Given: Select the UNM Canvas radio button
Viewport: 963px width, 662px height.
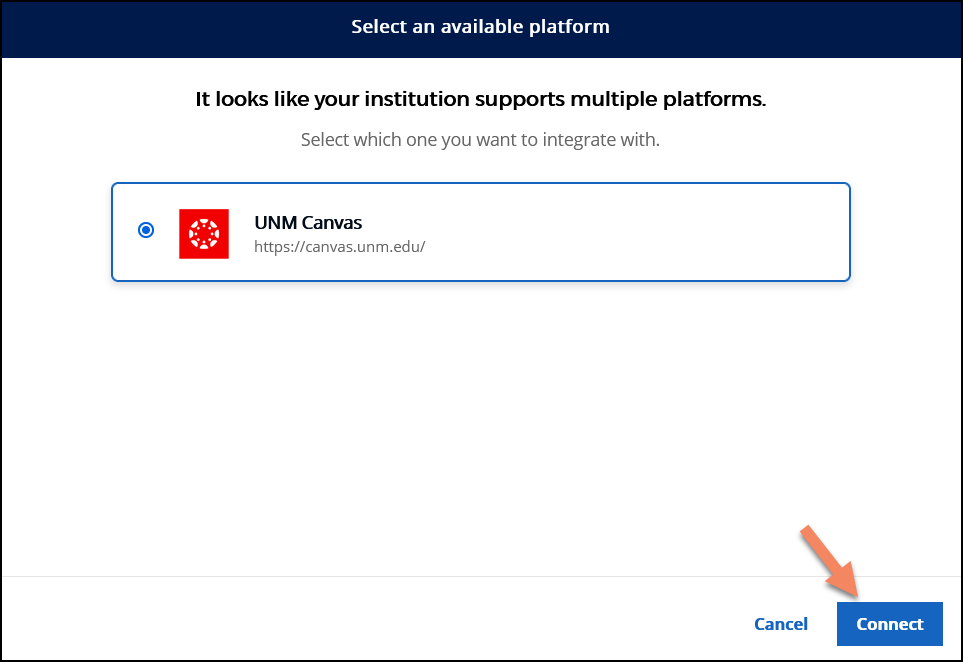Looking at the screenshot, I should 146,230.
